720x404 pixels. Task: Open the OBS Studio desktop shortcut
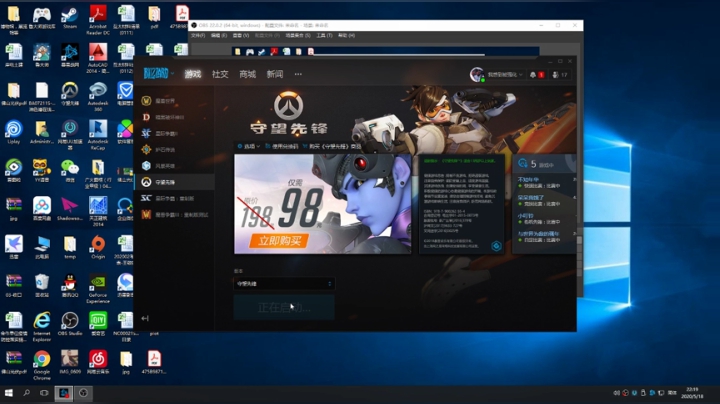[70, 324]
